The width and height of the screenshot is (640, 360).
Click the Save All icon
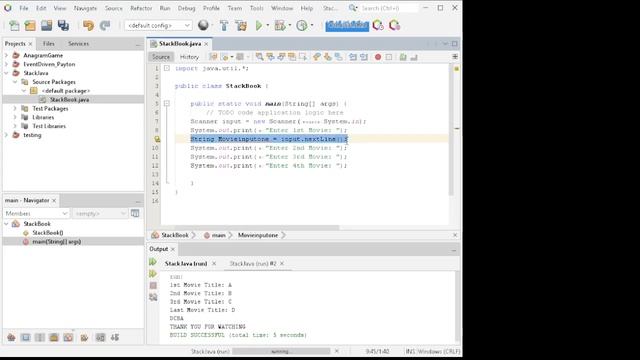click(63, 25)
